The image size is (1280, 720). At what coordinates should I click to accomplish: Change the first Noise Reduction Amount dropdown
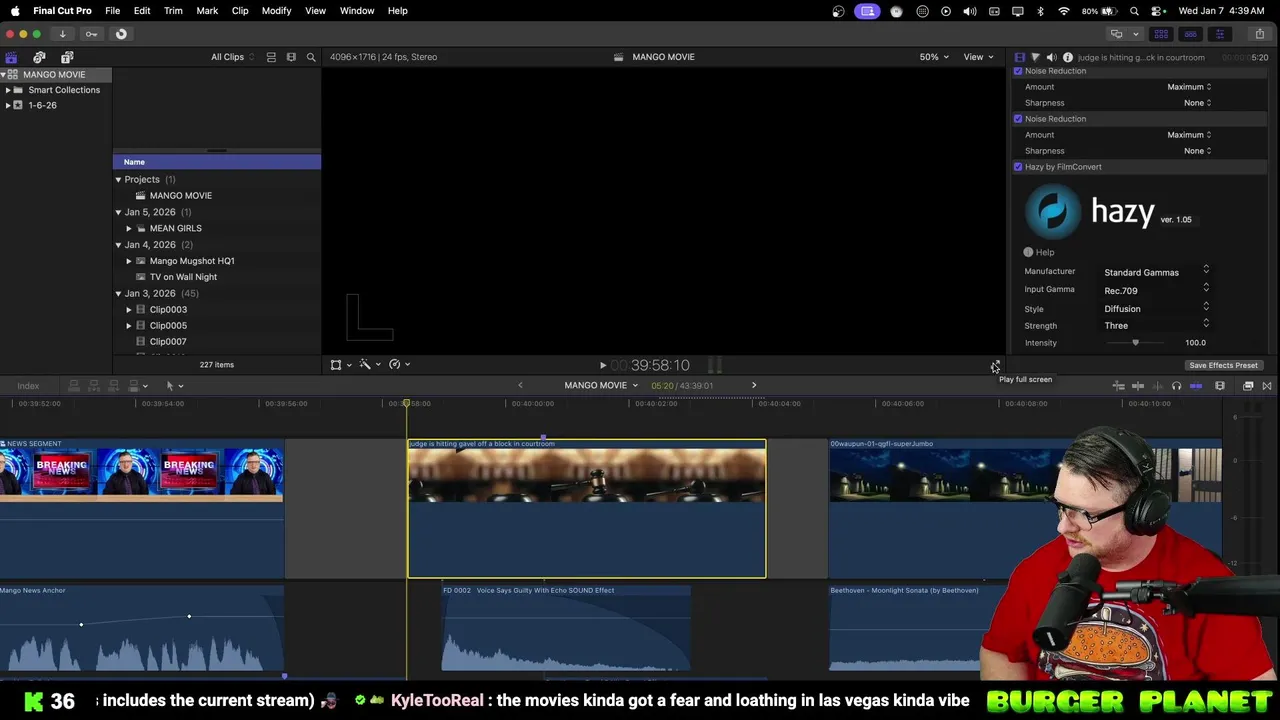point(1189,87)
